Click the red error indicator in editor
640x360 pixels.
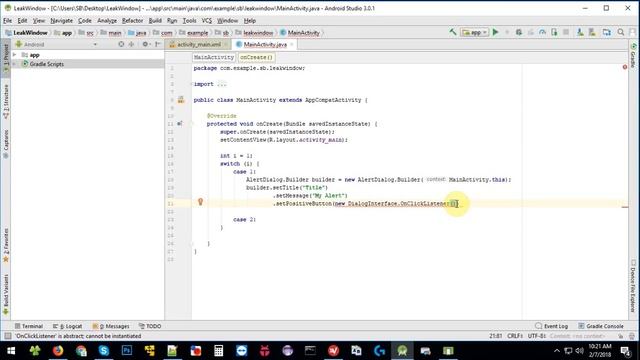[x=625, y=67]
